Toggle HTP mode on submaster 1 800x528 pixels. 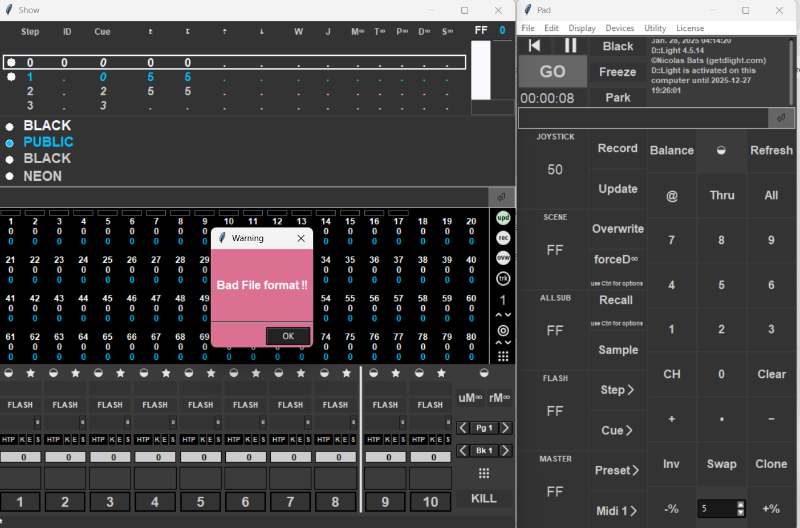point(9,439)
